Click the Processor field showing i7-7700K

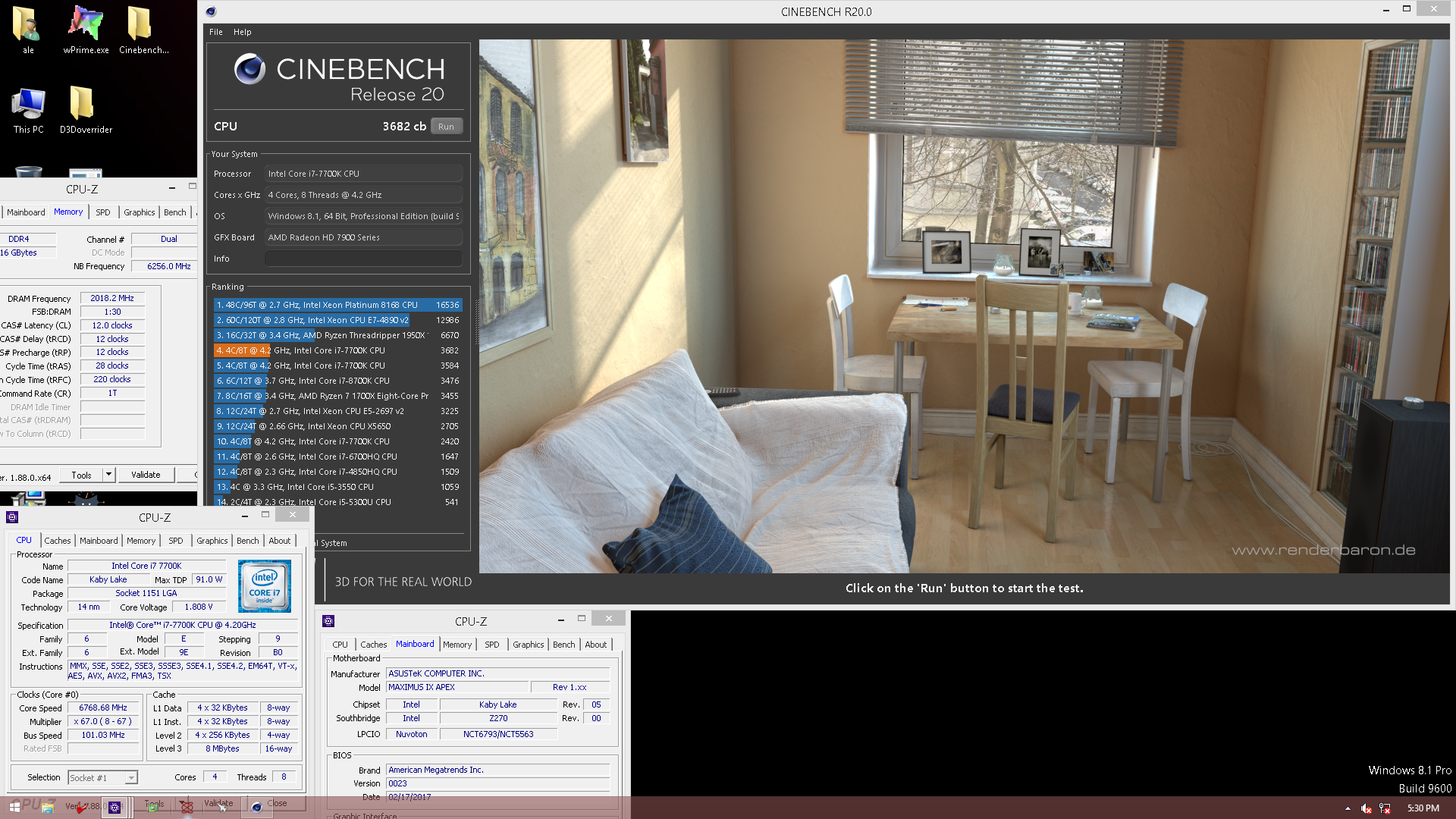[363, 174]
